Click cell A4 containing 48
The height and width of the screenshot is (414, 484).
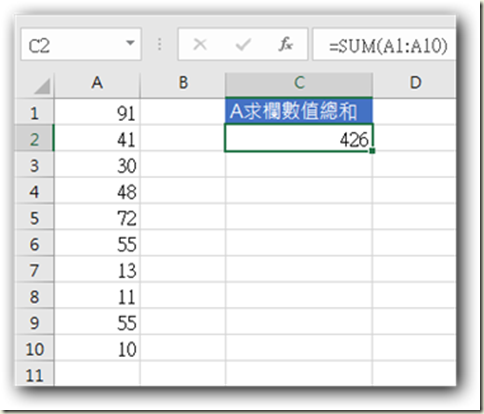coord(97,191)
